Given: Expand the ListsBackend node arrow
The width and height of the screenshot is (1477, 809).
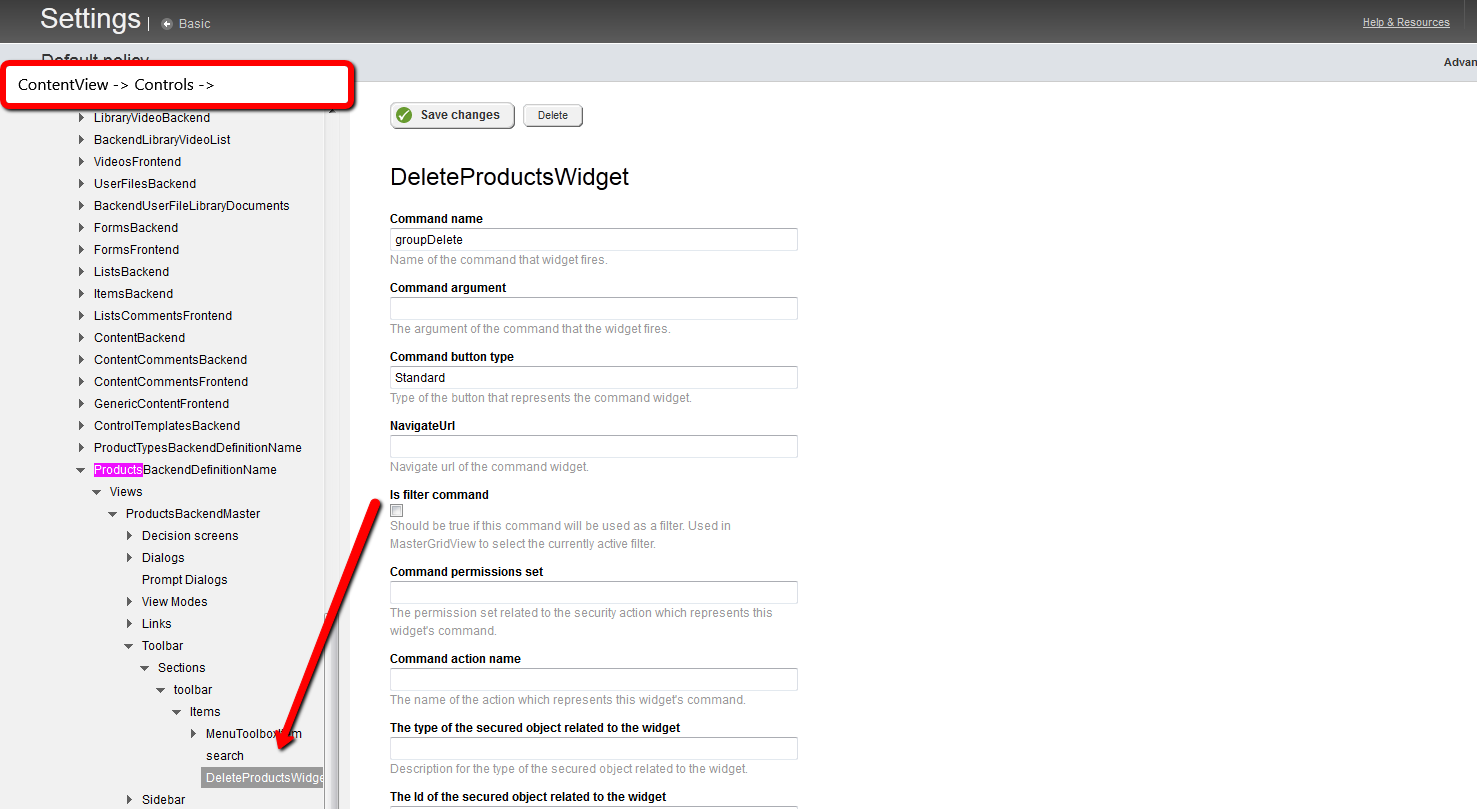Looking at the screenshot, I should point(82,272).
